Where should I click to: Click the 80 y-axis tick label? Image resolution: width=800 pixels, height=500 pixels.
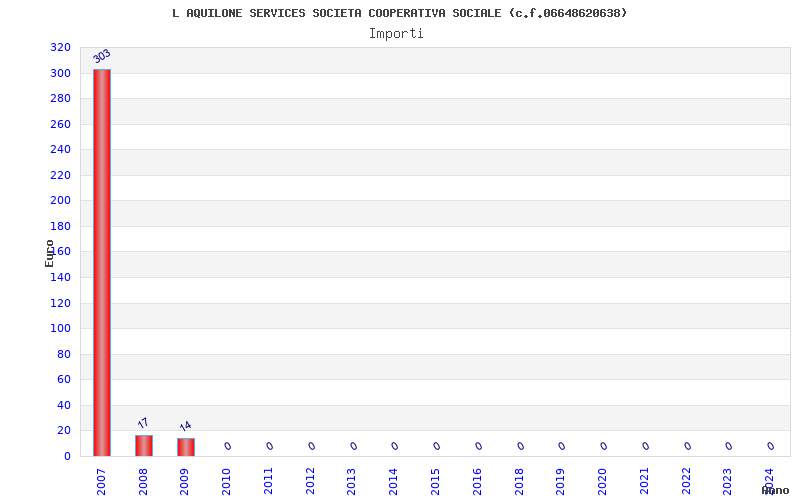click(64, 355)
